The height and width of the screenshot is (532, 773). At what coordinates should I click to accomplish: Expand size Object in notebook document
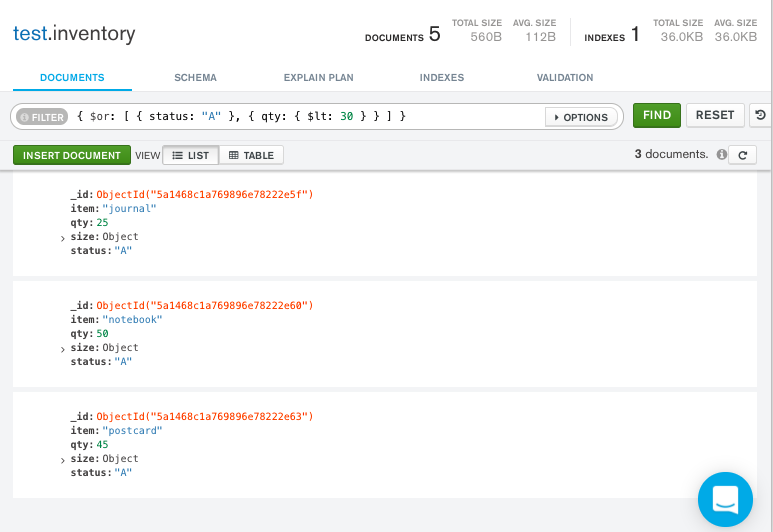[x=63, y=349]
